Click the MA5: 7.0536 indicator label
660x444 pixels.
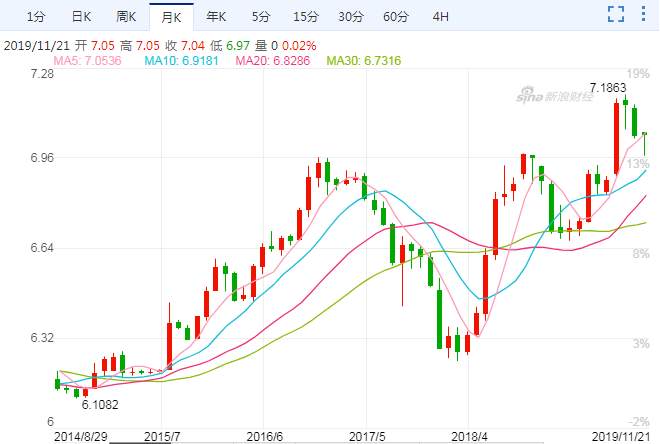point(88,61)
